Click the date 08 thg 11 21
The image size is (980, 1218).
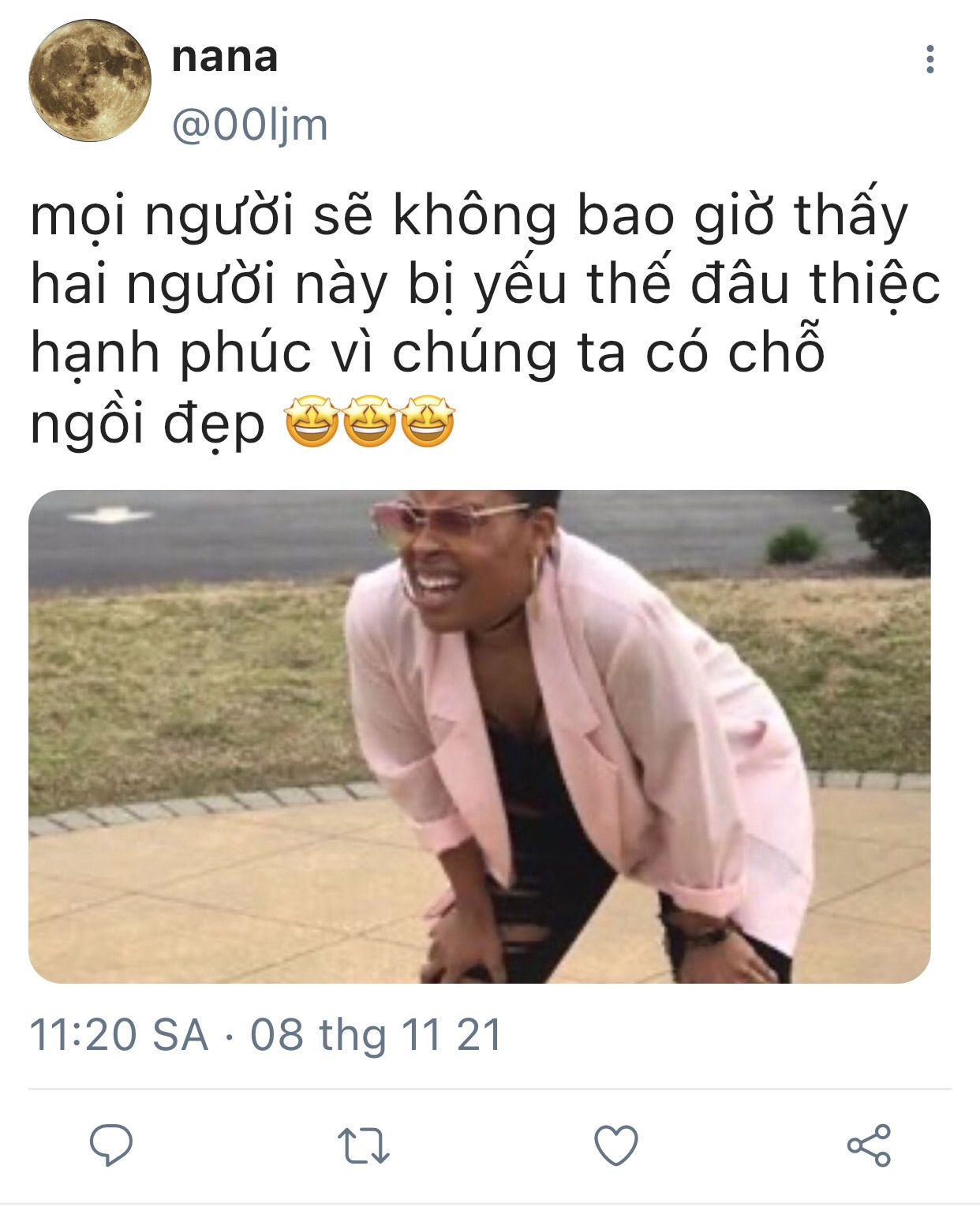[x=376, y=1035]
